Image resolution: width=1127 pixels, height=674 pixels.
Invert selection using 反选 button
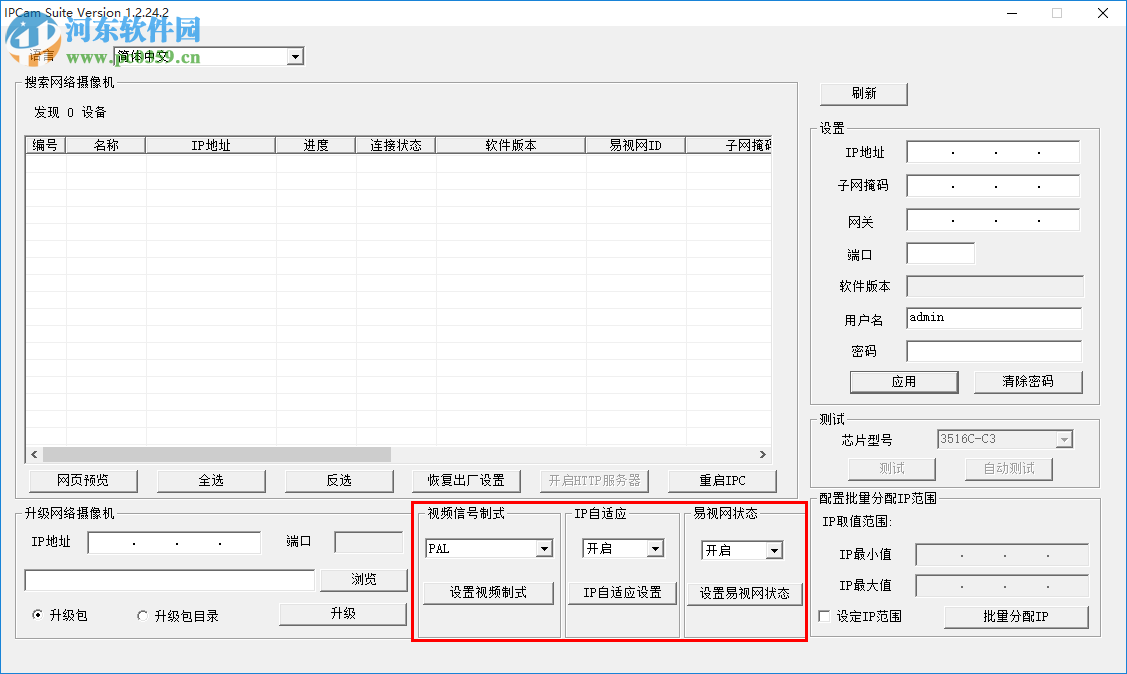339,480
